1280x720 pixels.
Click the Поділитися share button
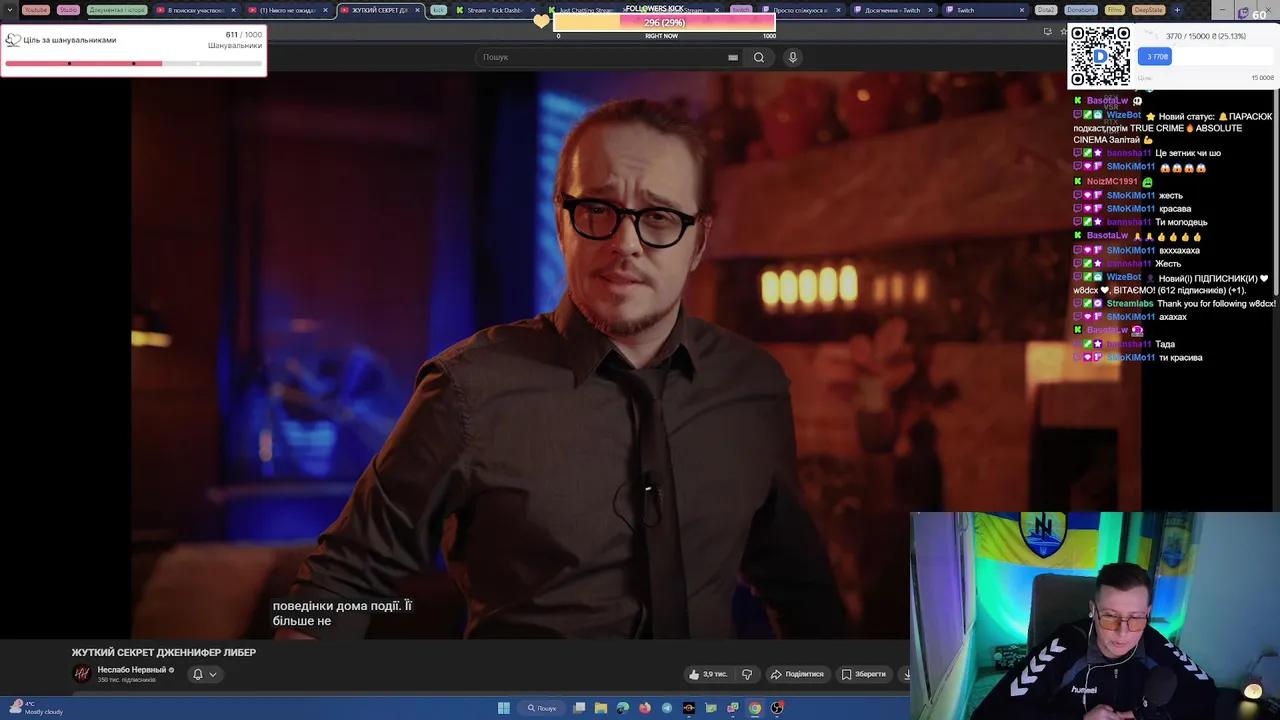coord(797,674)
